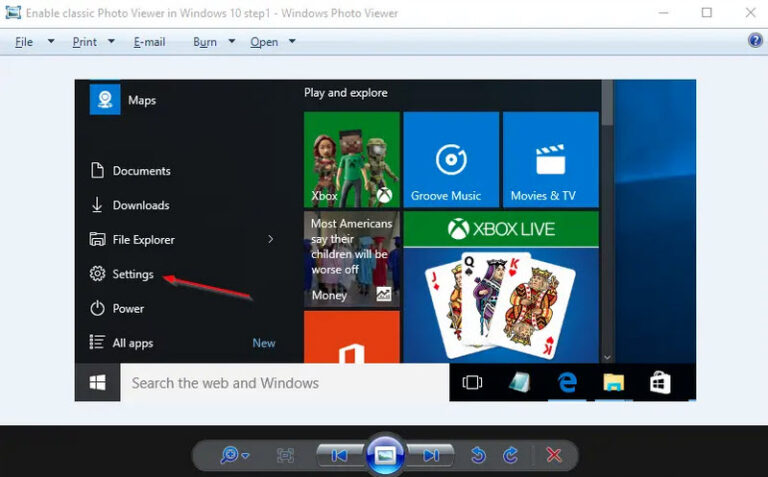The image size is (768, 477).
Task: Click the All apps entry
Action: click(x=132, y=343)
